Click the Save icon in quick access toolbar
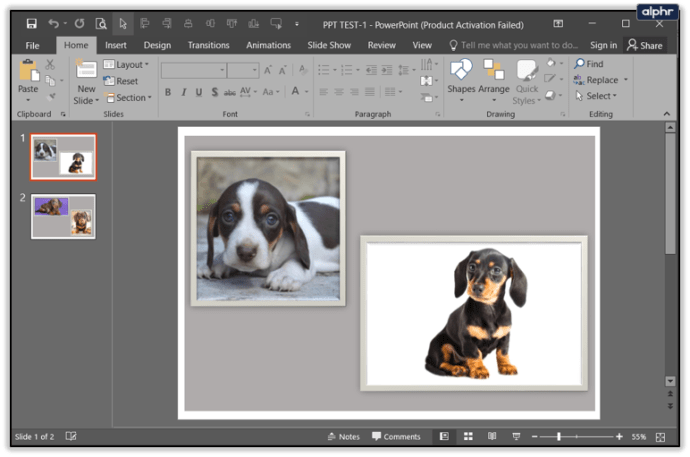 [x=32, y=23]
